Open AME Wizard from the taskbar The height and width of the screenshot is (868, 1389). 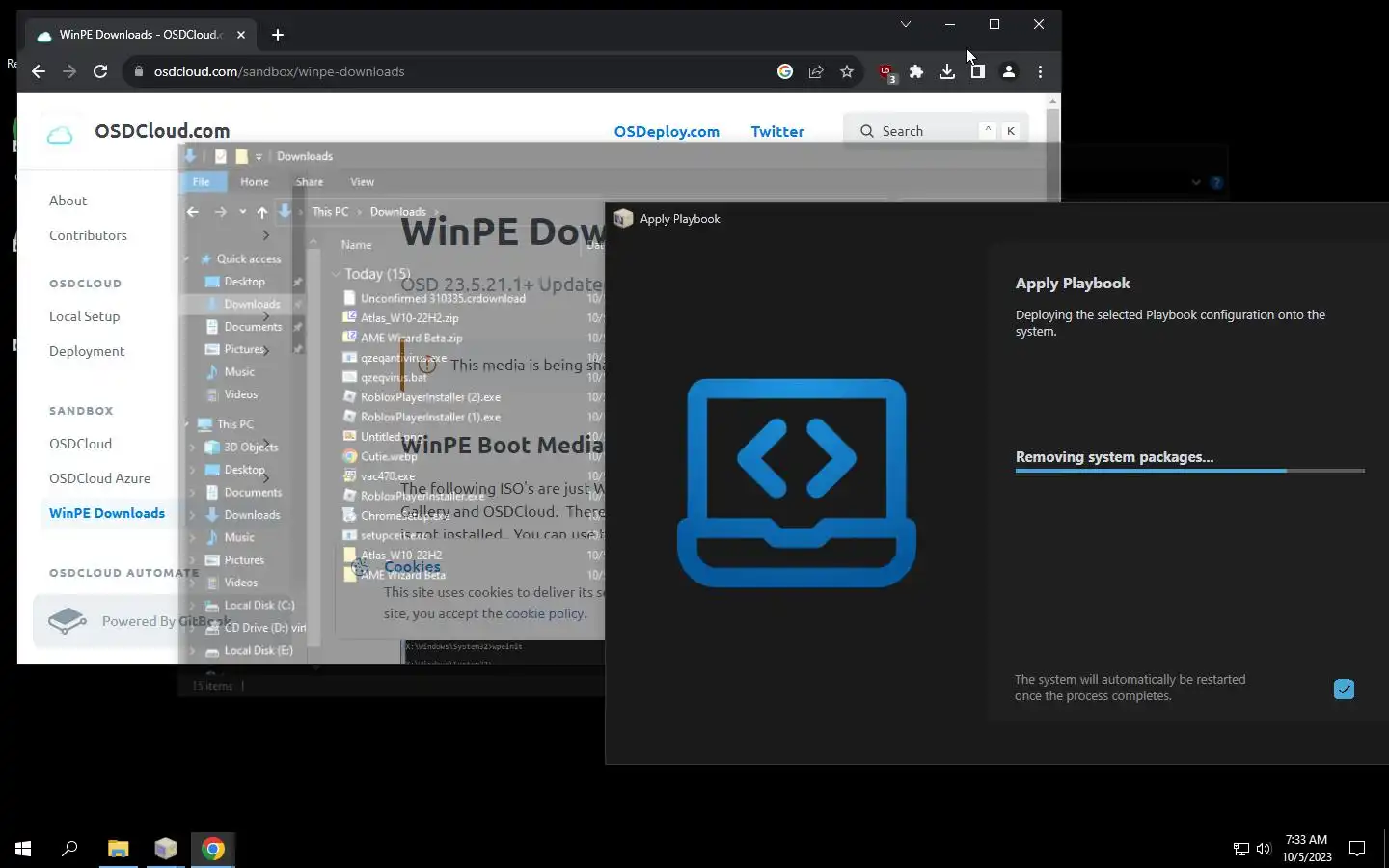tap(166, 849)
